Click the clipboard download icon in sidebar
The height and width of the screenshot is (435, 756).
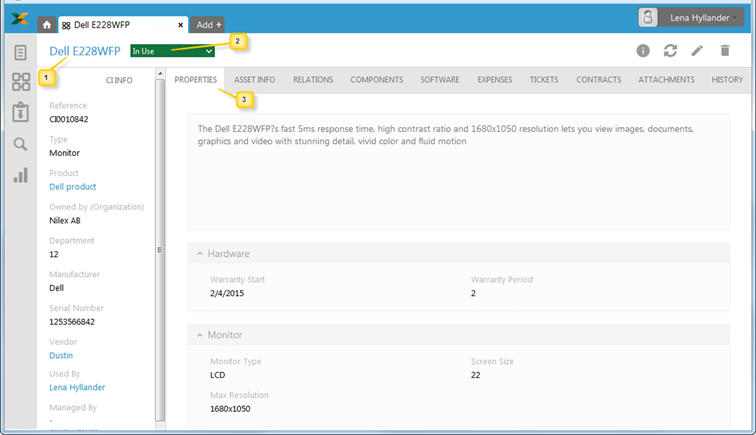pos(20,112)
